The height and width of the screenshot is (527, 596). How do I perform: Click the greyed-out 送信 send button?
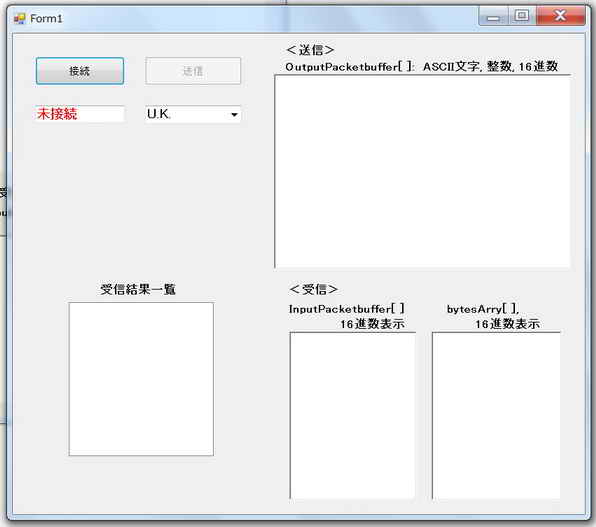(x=193, y=71)
